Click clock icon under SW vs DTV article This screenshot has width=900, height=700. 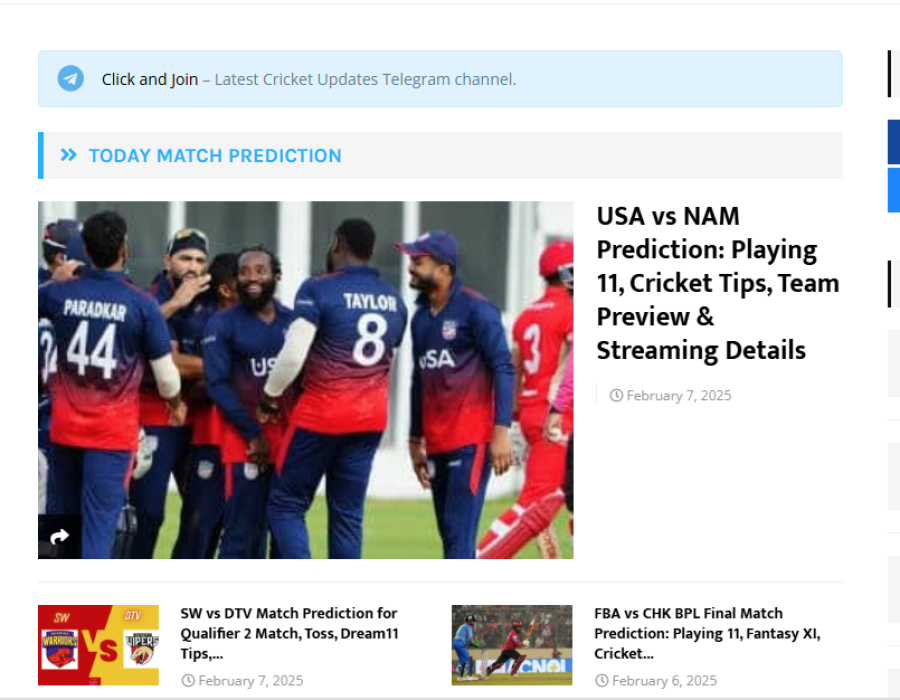click(x=188, y=680)
